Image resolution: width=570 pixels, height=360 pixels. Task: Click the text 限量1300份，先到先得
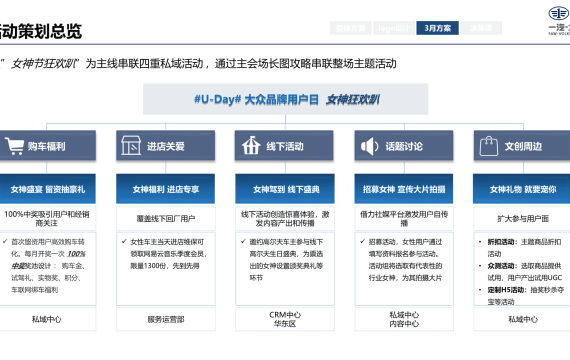(165, 266)
